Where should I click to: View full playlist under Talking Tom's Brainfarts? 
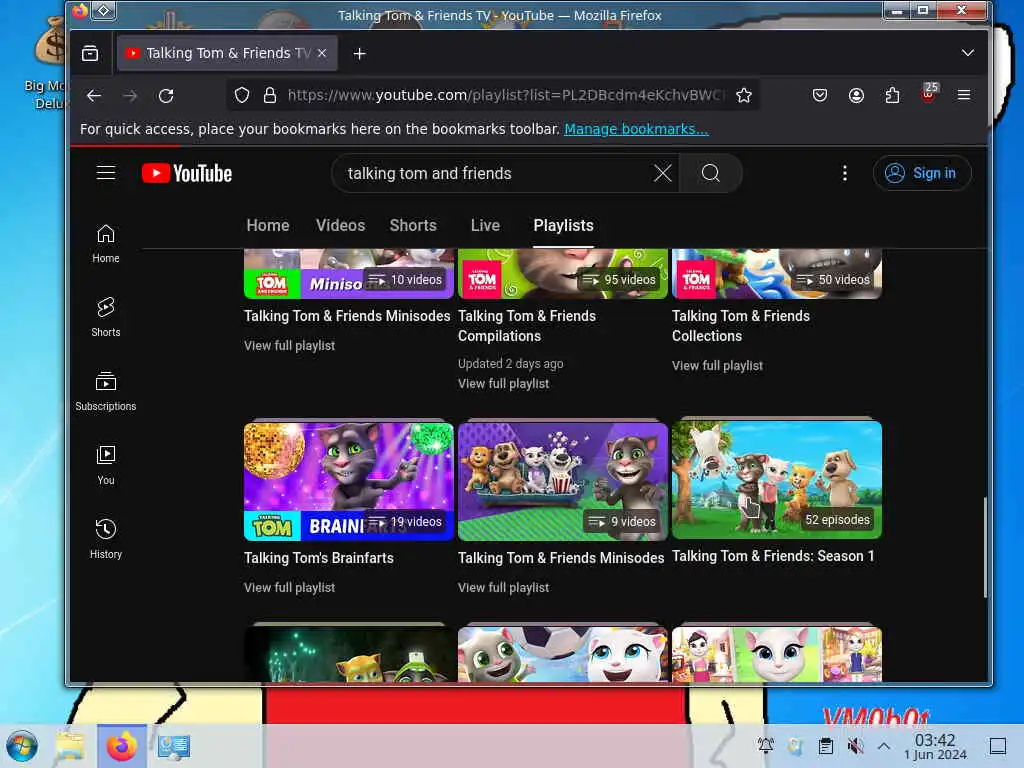point(289,588)
